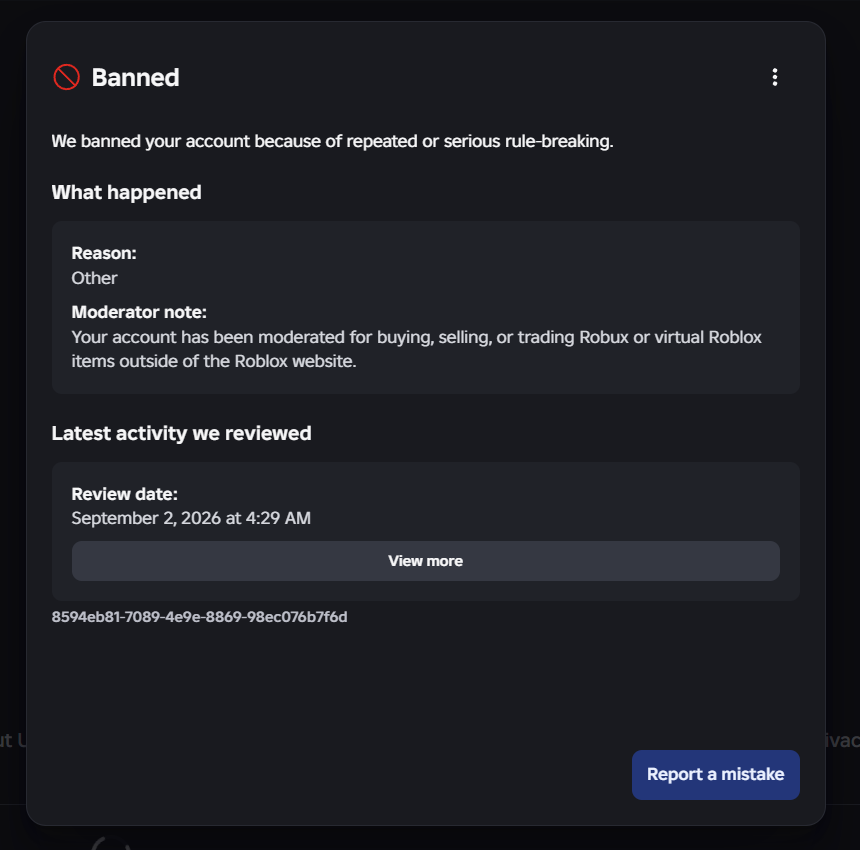Image resolution: width=860 pixels, height=850 pixels.
Task: Click the 'Moderator note:' label
Action: pos(139,312)
